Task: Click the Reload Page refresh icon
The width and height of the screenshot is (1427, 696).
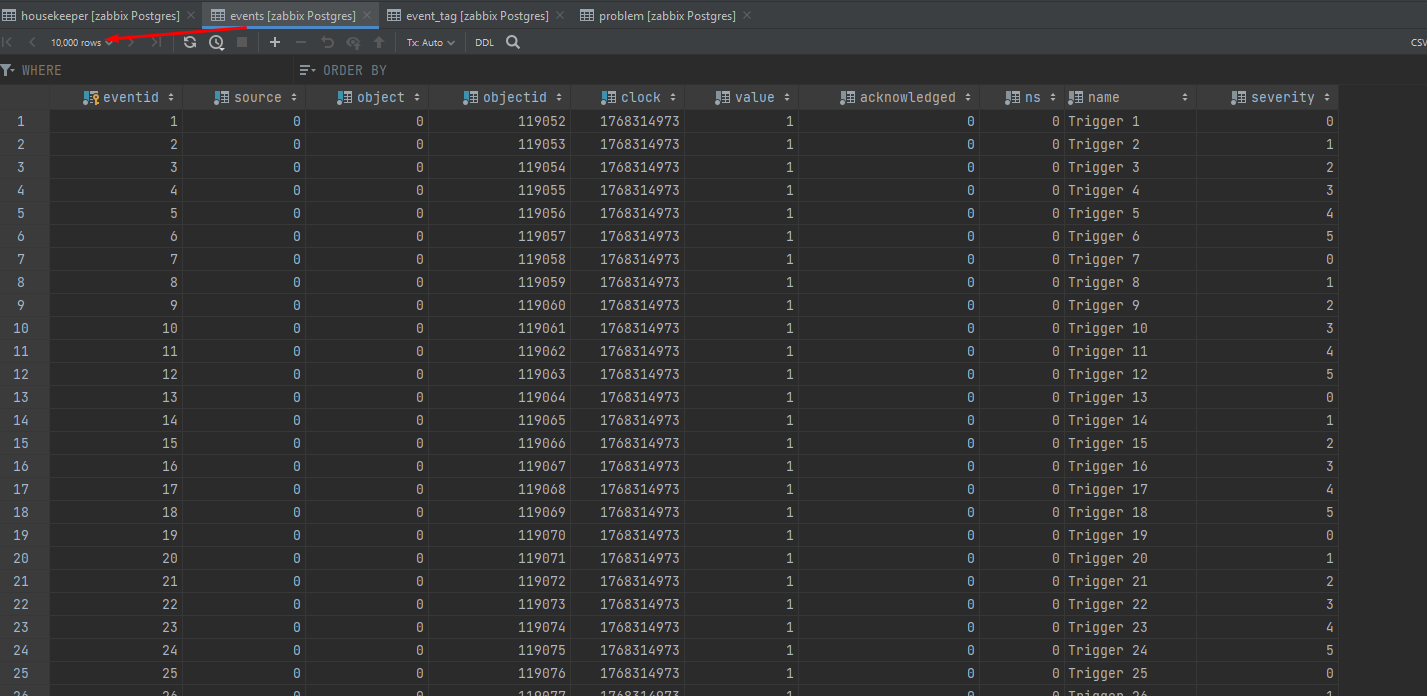Action: click(190, 43)
